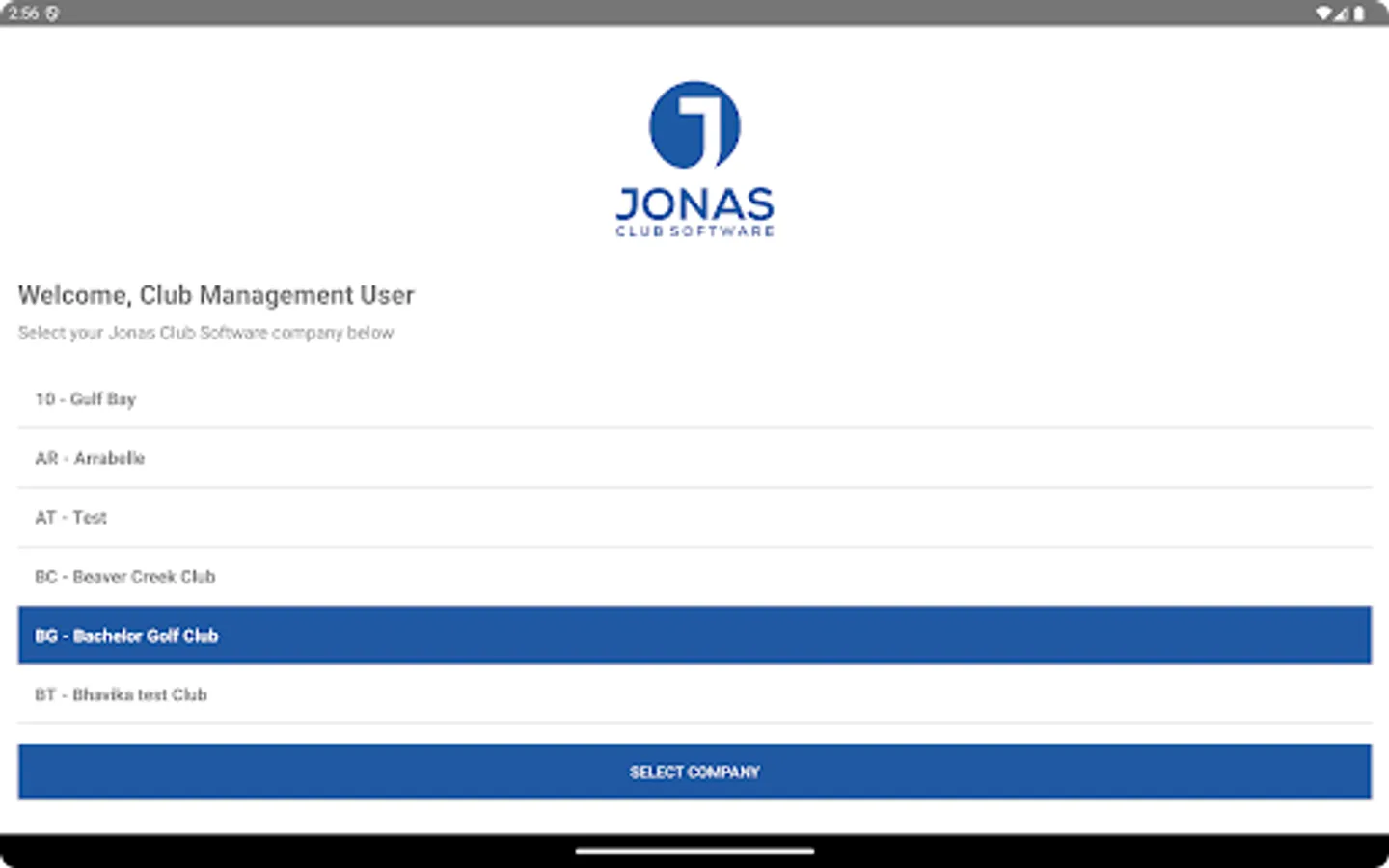Tap the SELECT COMPANY button
1389x868 pixels.
[694, 772]
